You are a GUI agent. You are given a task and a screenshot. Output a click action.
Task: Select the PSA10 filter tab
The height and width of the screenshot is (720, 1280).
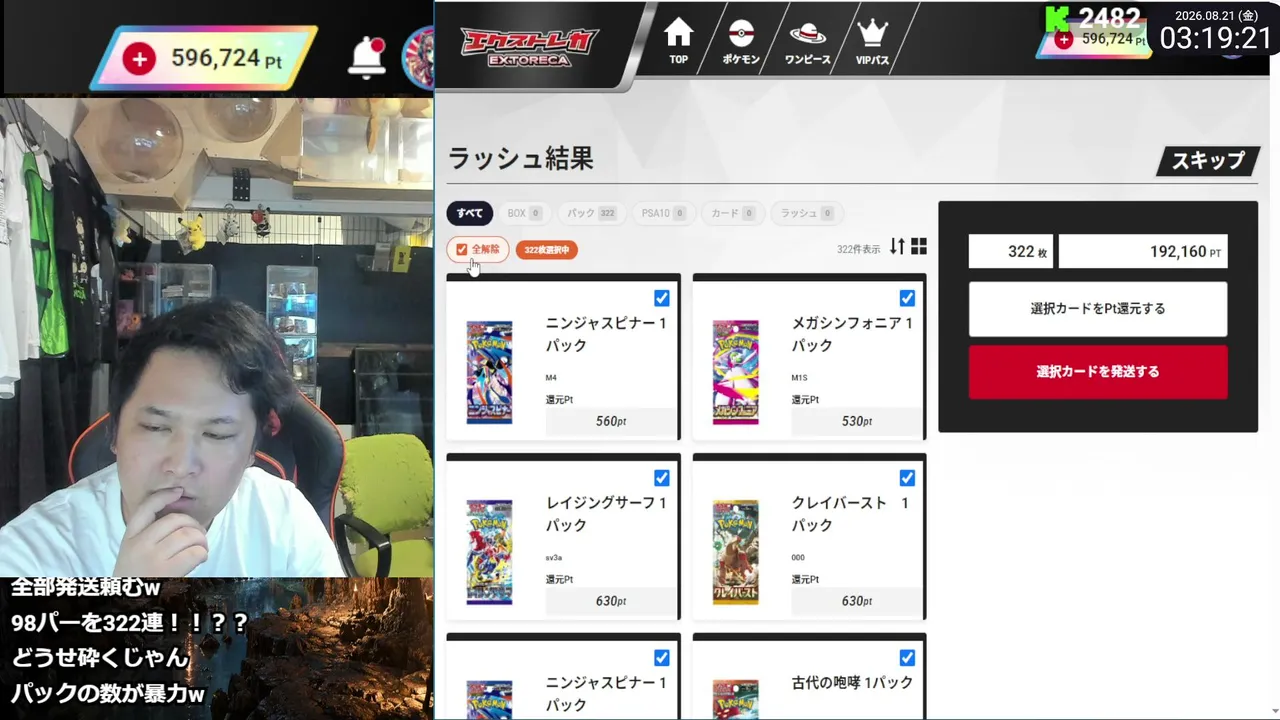[664, 213]
